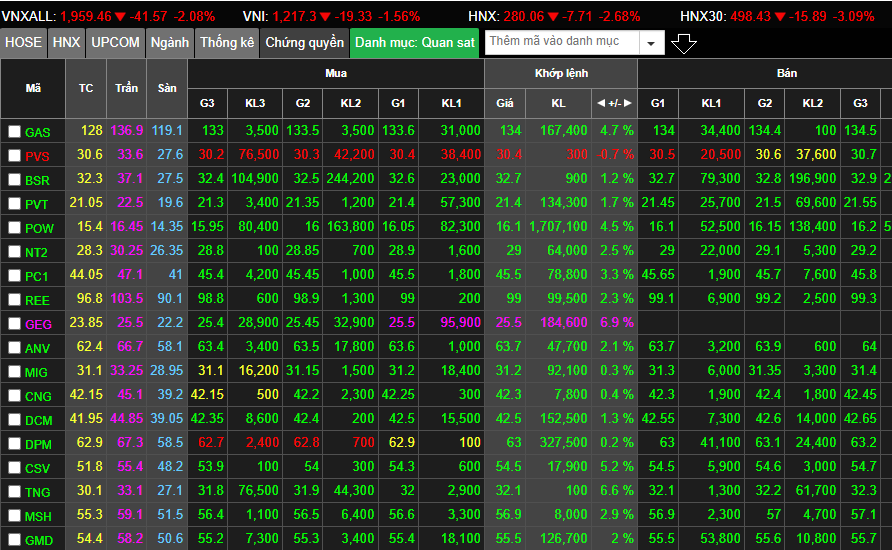The width and height of the screenshot is (892, 550).
Task: Click CSV floor price 48.2
Action: 170,466
